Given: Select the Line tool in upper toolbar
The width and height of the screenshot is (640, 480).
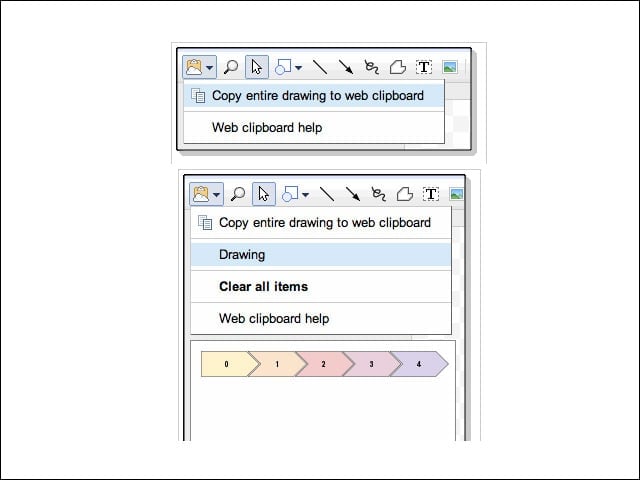Looking at the screenshot, I should [320, 67].
